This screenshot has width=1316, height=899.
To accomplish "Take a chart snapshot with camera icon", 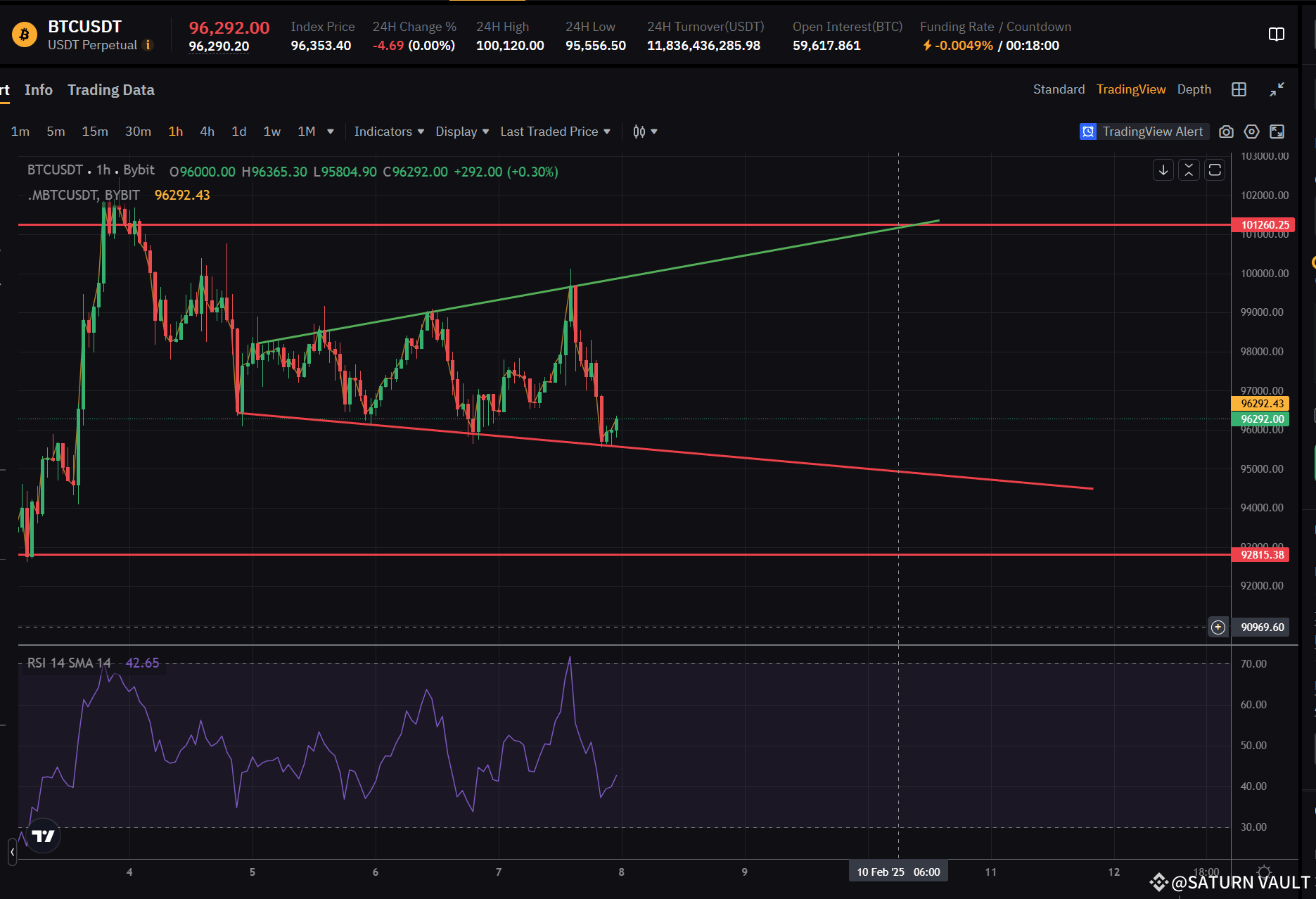I will [1226, 132].
